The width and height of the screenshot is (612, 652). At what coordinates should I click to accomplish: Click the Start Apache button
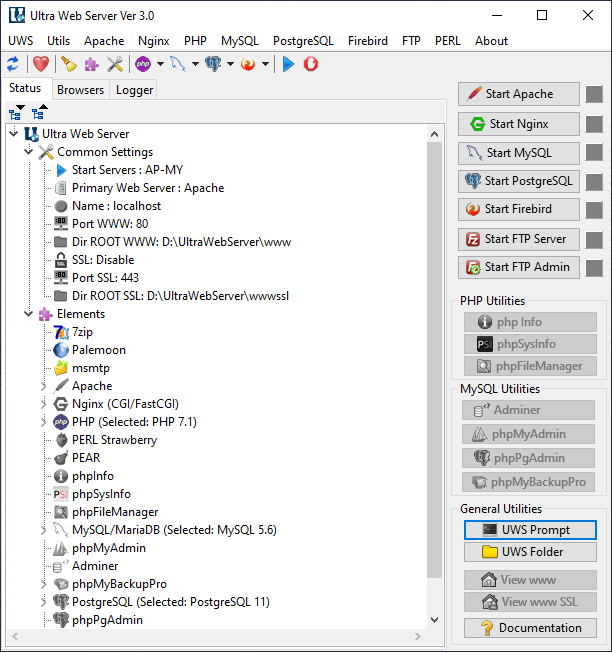(x=519, y=94)
